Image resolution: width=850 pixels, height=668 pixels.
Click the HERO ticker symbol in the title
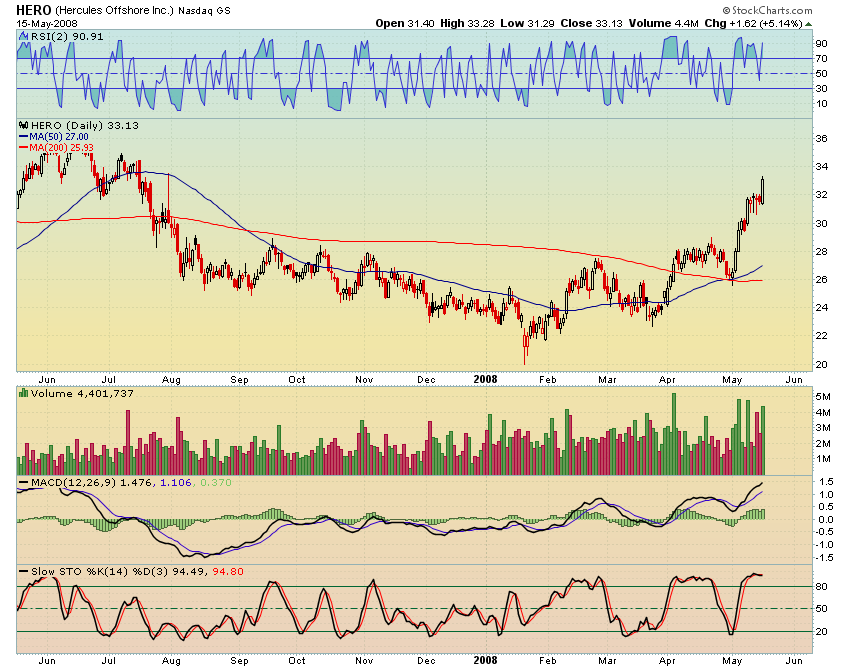click(34, 10)
